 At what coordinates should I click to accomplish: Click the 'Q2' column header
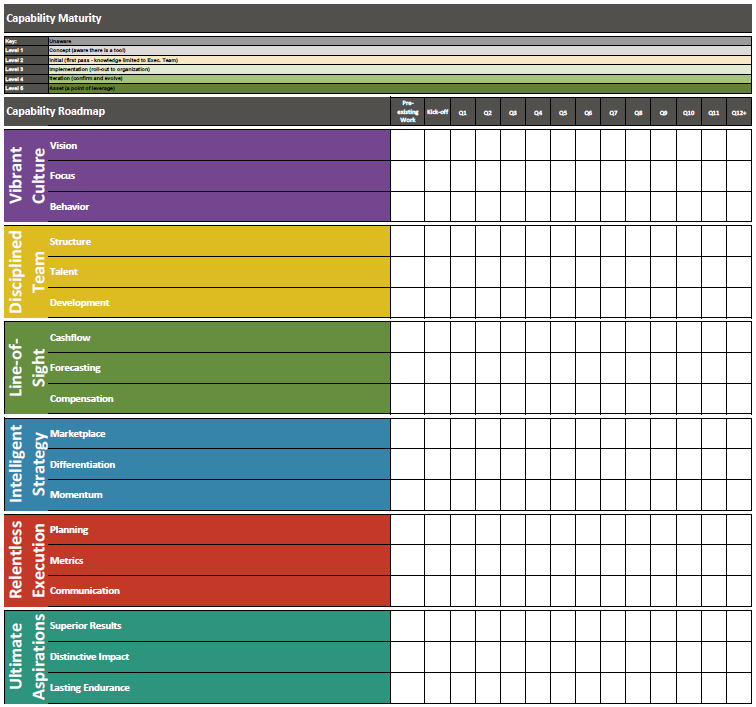(488, 111)
